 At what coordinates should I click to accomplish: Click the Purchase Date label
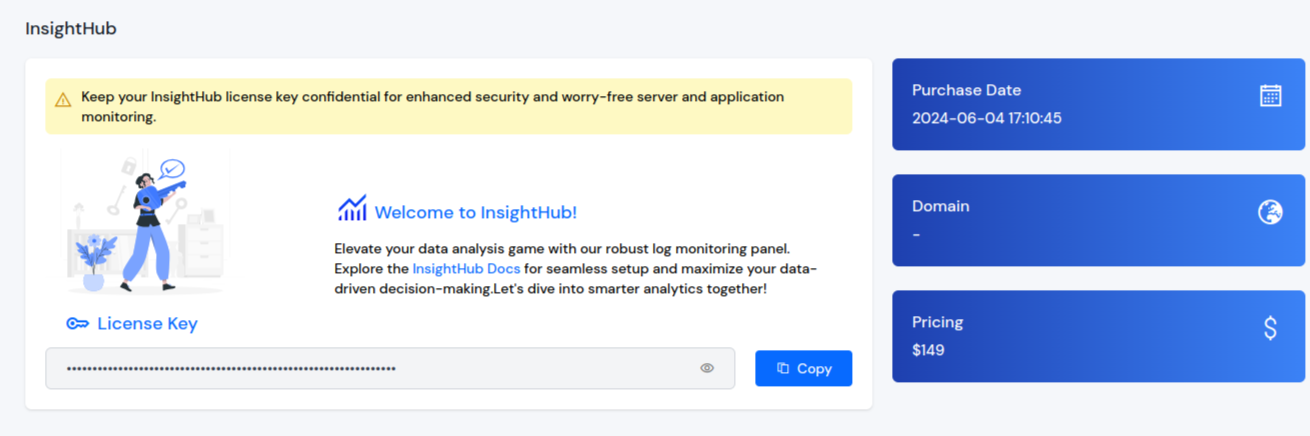[966, 90]
